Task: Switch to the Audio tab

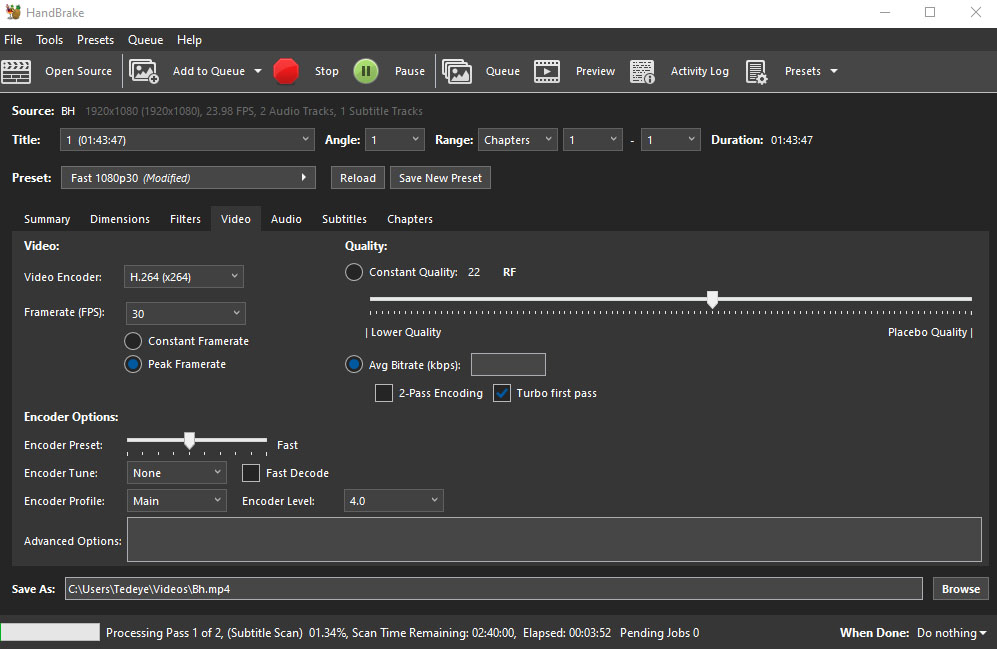Action: (x=286, y=219)
